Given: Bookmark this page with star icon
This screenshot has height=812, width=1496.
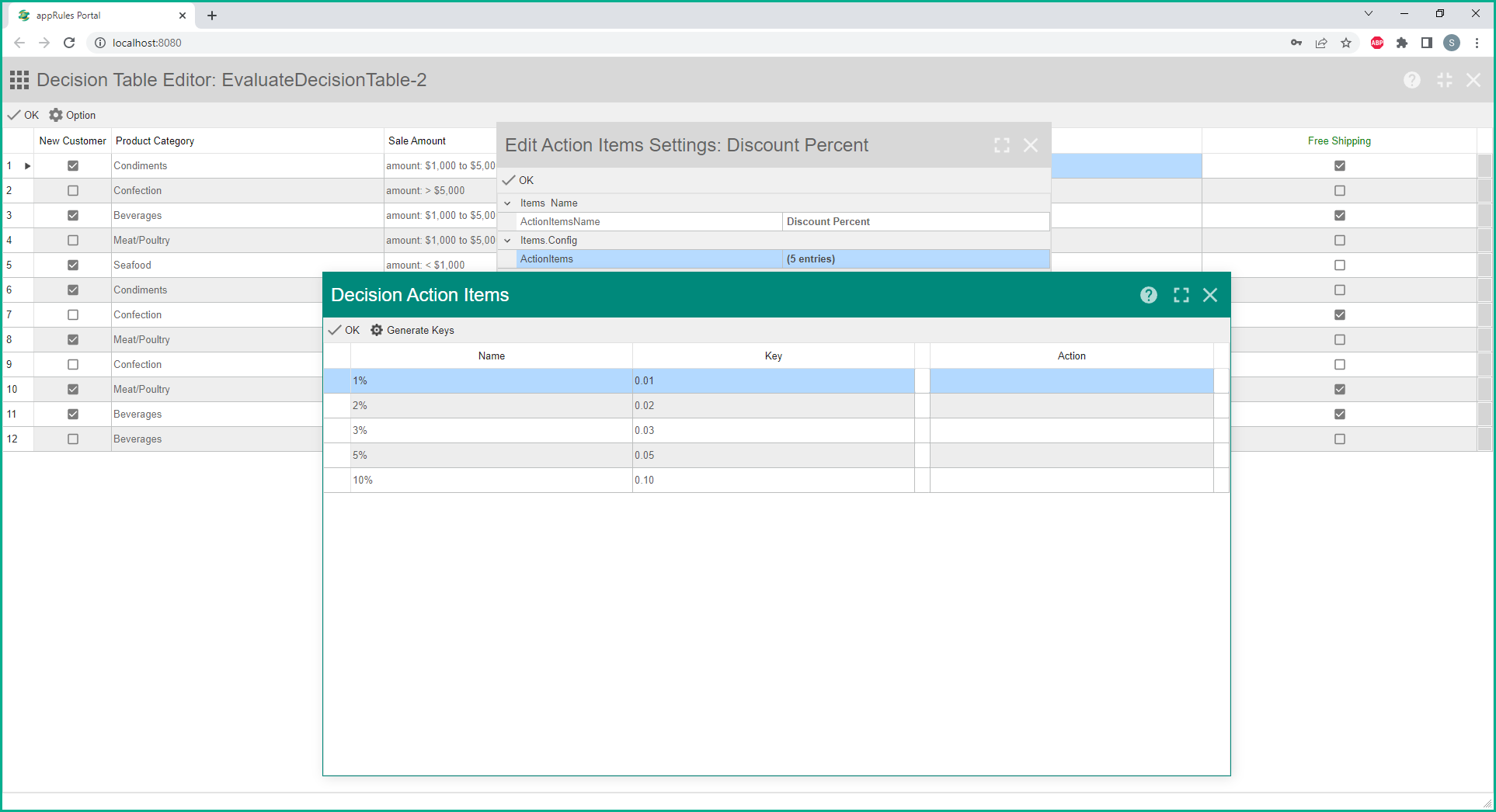Looking at the screenshot, I should click(1346, 43).
